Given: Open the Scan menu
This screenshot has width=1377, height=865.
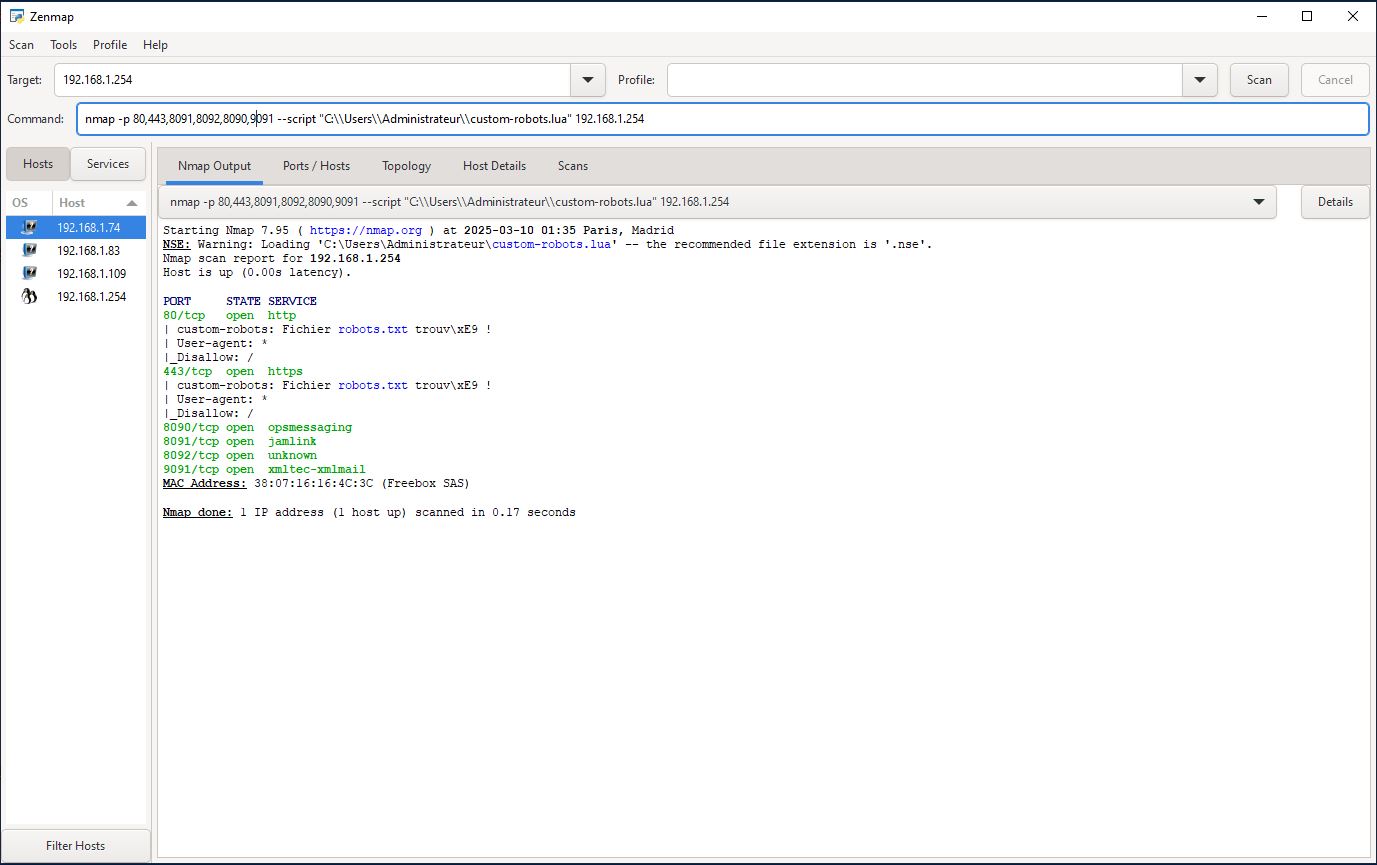Looking at the screenshot, I should [x=21, y=45].
